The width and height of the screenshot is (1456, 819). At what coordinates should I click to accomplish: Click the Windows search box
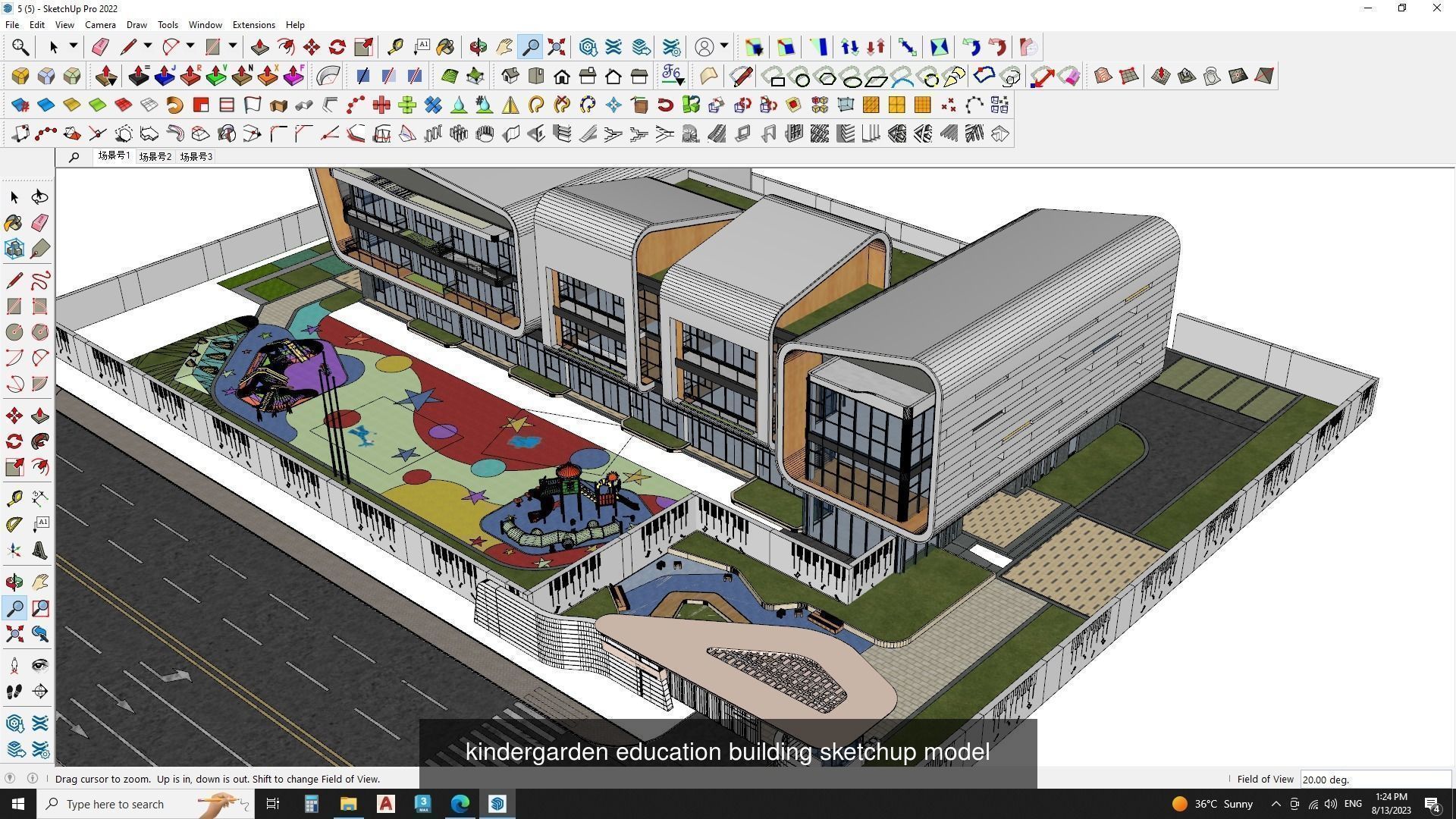tap(144, 804)
